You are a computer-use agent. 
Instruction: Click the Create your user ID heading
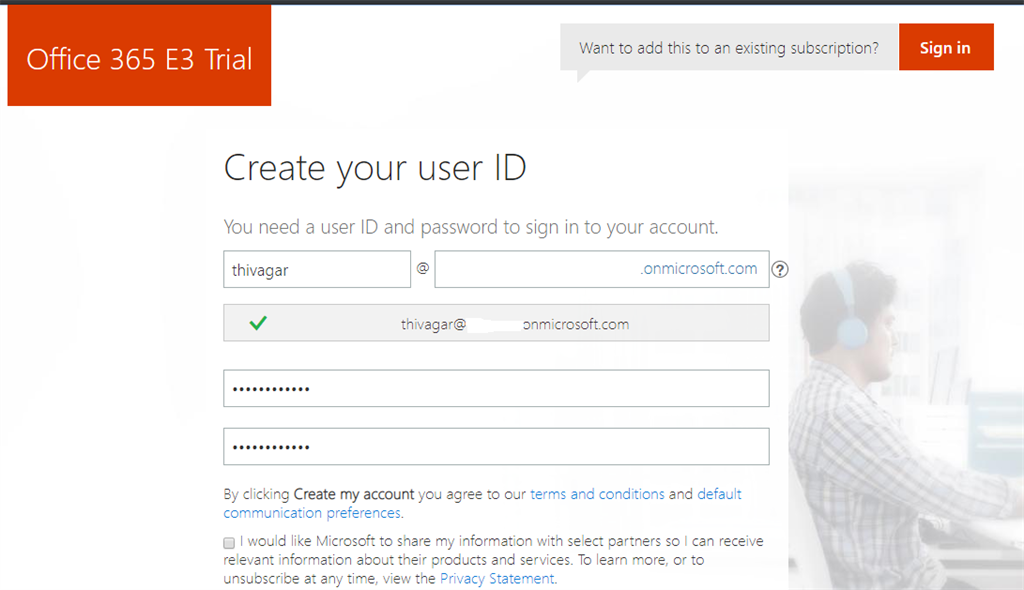(376, 168)
